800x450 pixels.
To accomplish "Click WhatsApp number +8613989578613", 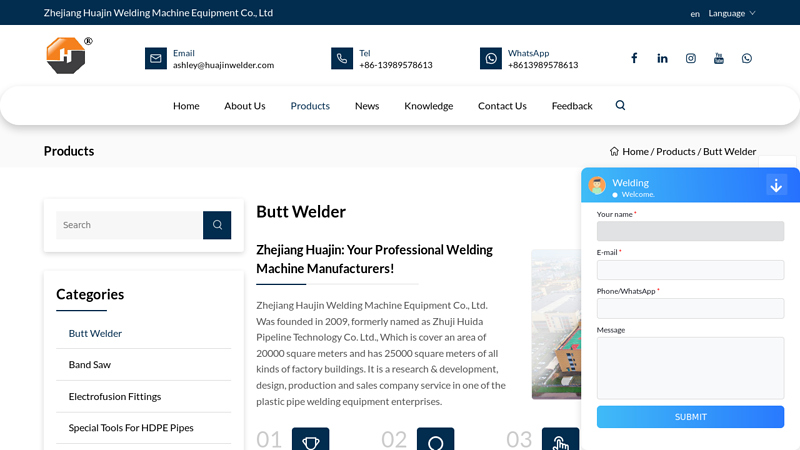I will coord(543,65).
